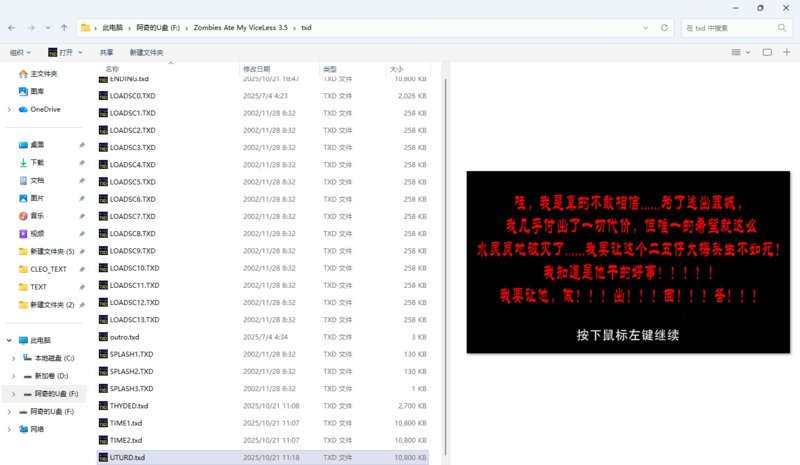
Task: Toggle the preview pane button in toolbar
Action: pos(767,52)
